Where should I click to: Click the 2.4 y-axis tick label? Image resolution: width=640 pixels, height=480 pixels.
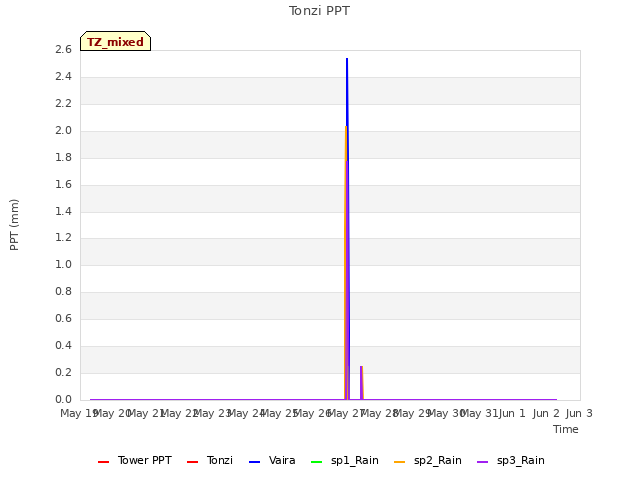(x=63, y=76)
